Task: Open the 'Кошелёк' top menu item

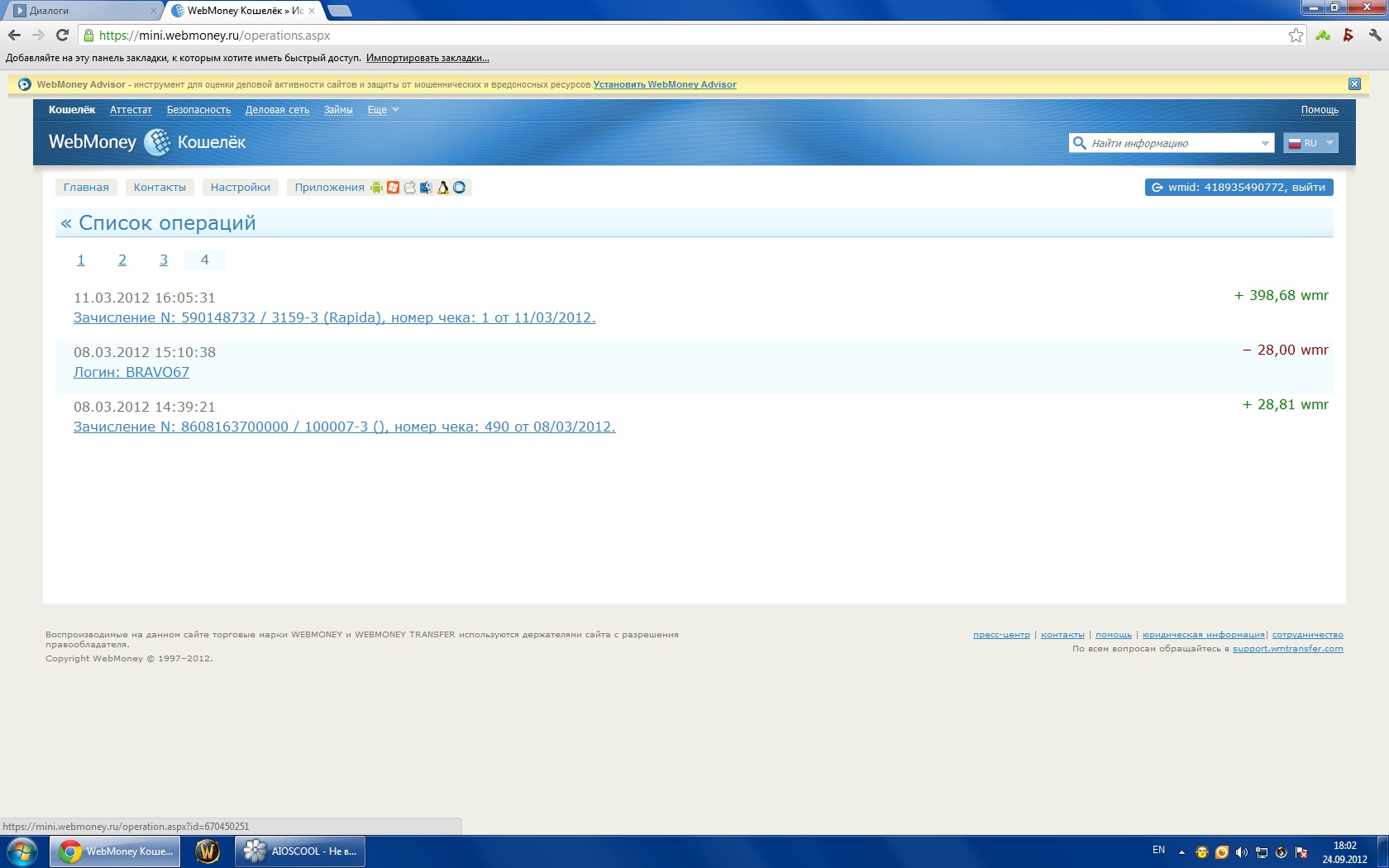Action: pos(72,110)
